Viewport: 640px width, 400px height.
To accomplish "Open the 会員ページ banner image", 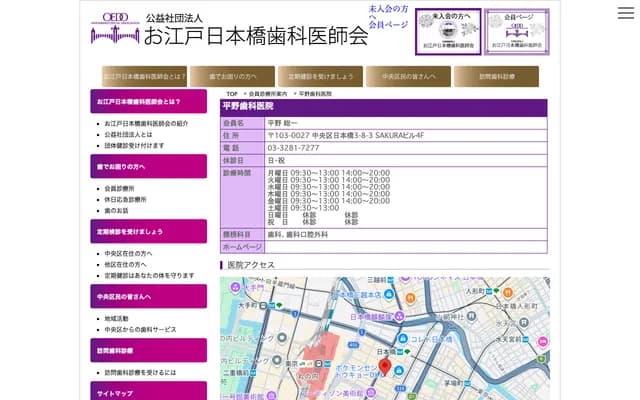I will pyautogui.click(x=516, y=32).
